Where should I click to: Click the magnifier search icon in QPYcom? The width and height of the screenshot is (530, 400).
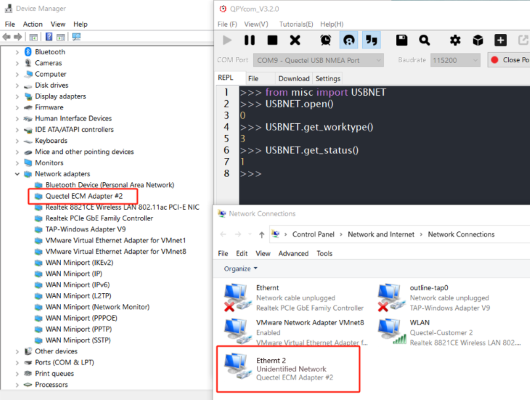pyautogui.click(x=424, y=40)
